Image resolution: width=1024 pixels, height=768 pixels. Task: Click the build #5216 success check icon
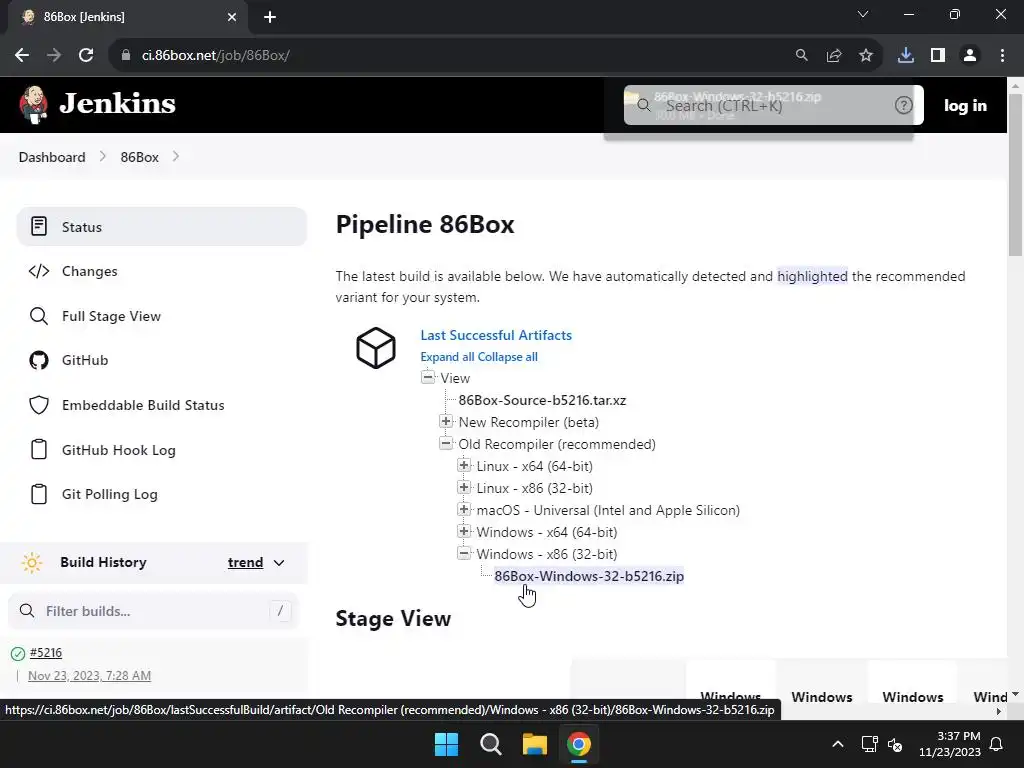point(18,653)
